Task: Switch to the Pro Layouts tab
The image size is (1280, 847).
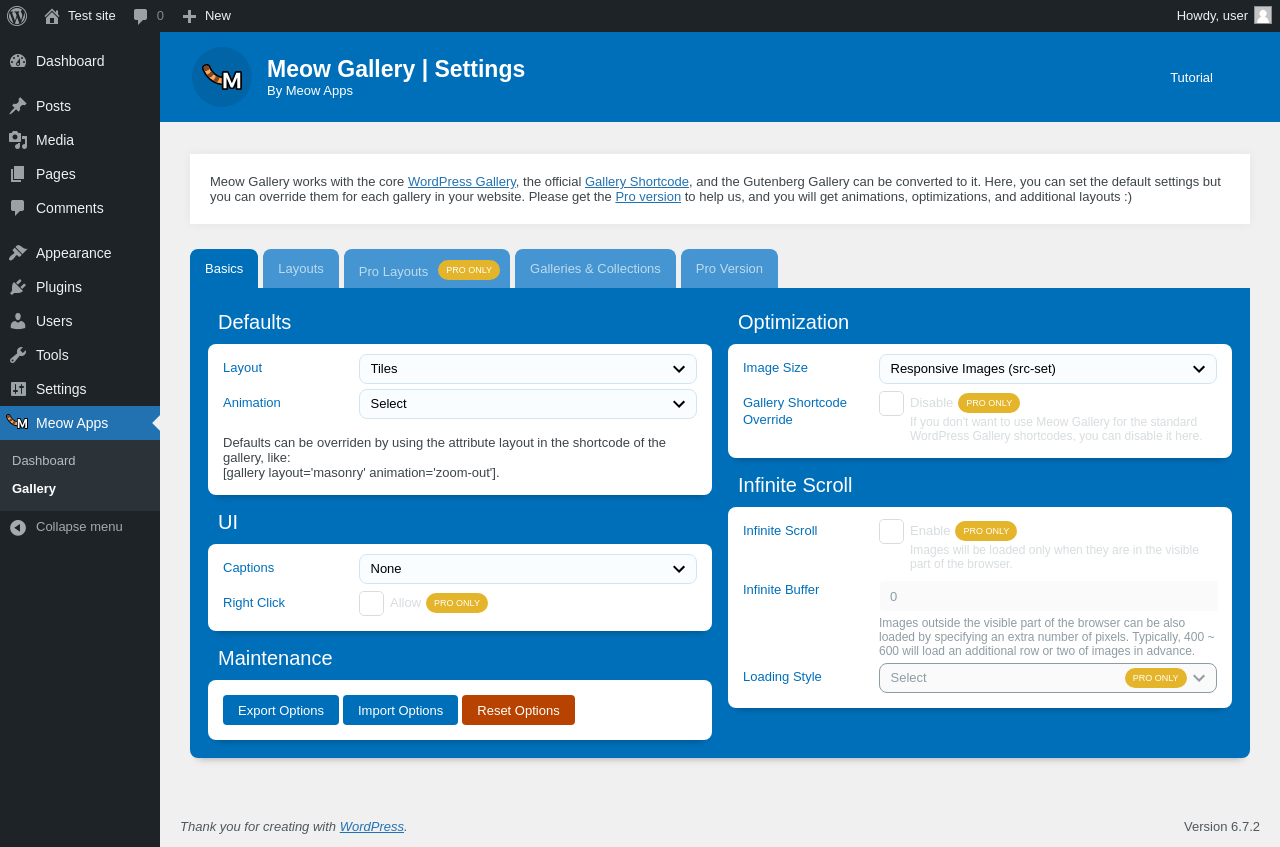Action: [x=427, y=270]
